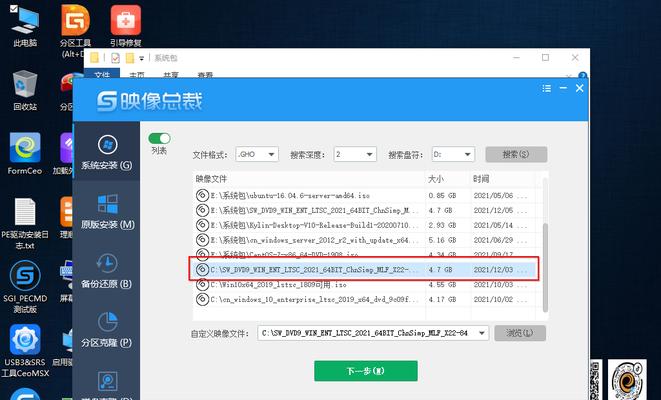Click the disc icon of ubuntu-16.04.6 row
Viewport: 661px width, 400px height.
202,195
